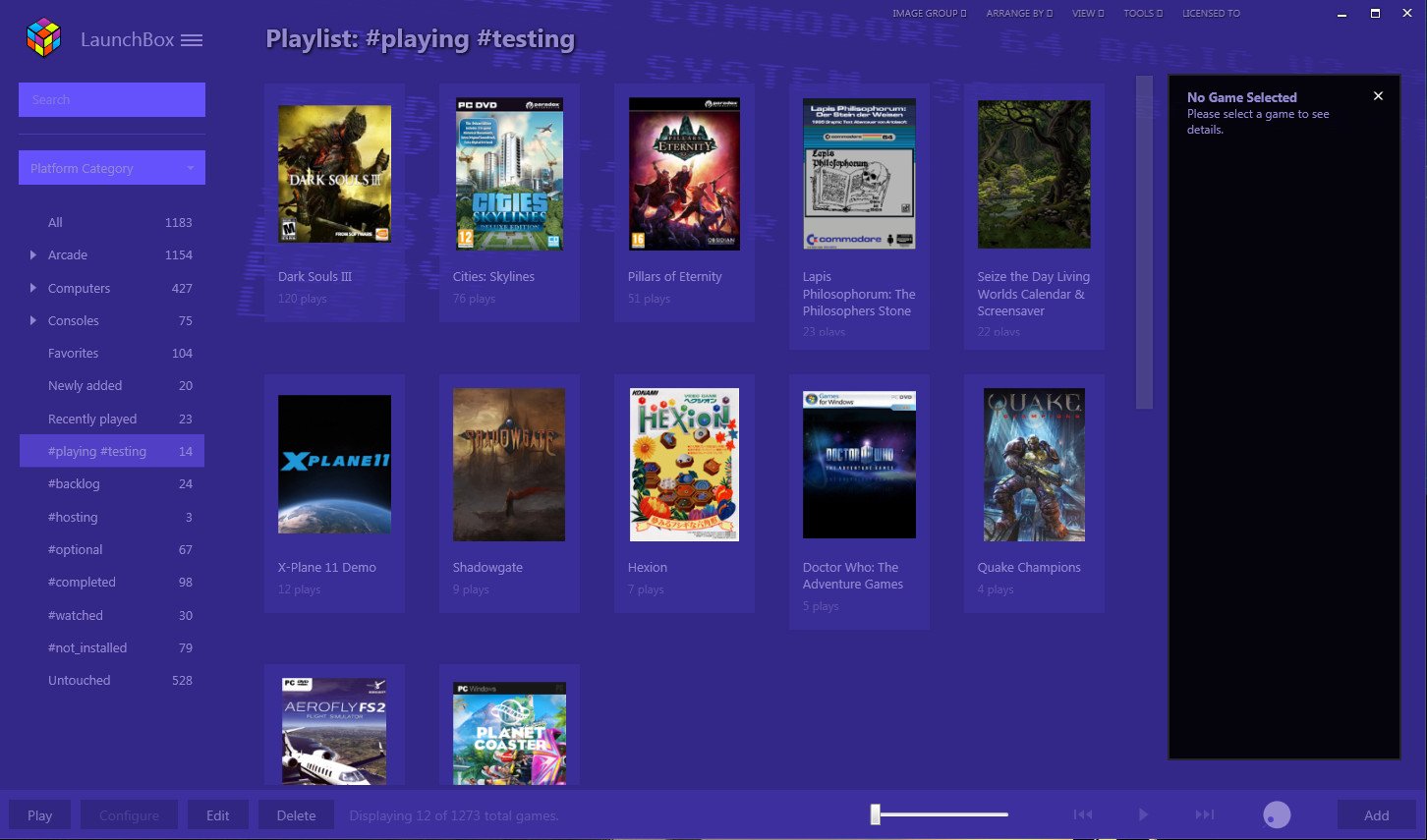
Task: Select the #optional playlist
Action: (x=112, y=549)
